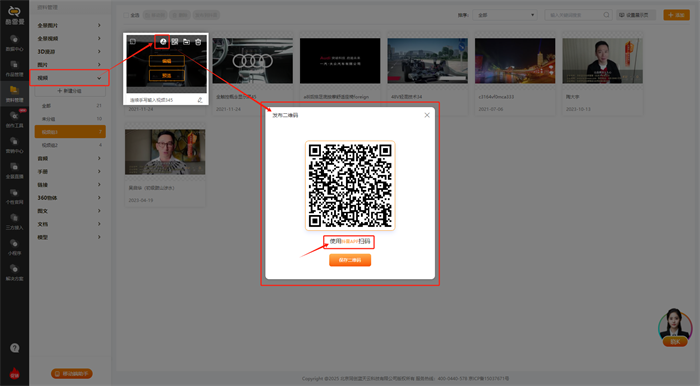
Task: Click the trash delete icon on first video card
Action: point(198,42)
